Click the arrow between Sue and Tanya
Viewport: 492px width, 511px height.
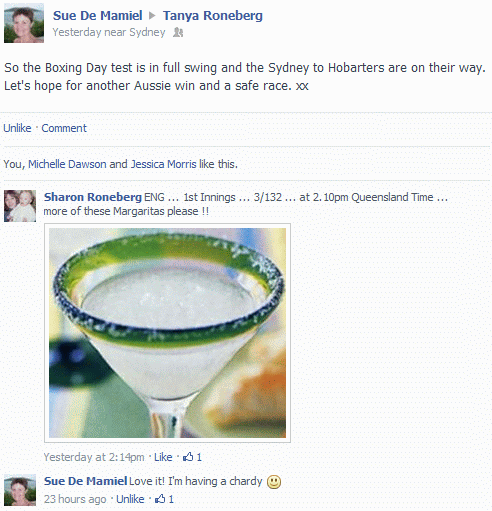point(152,16)
